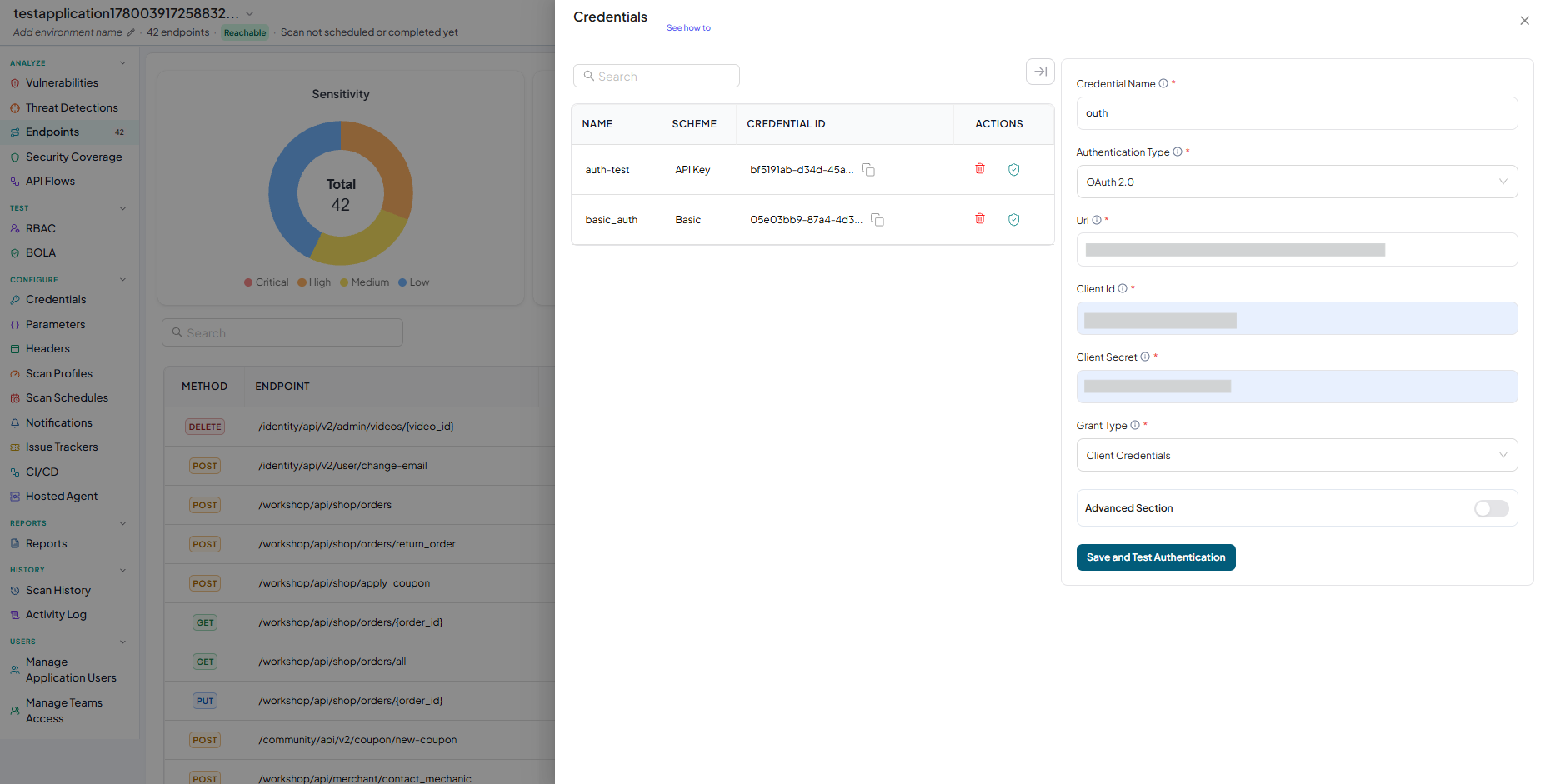Screen dimensions: 1550x784
Task: Show the Client Id info icon
Action: 1122,288
